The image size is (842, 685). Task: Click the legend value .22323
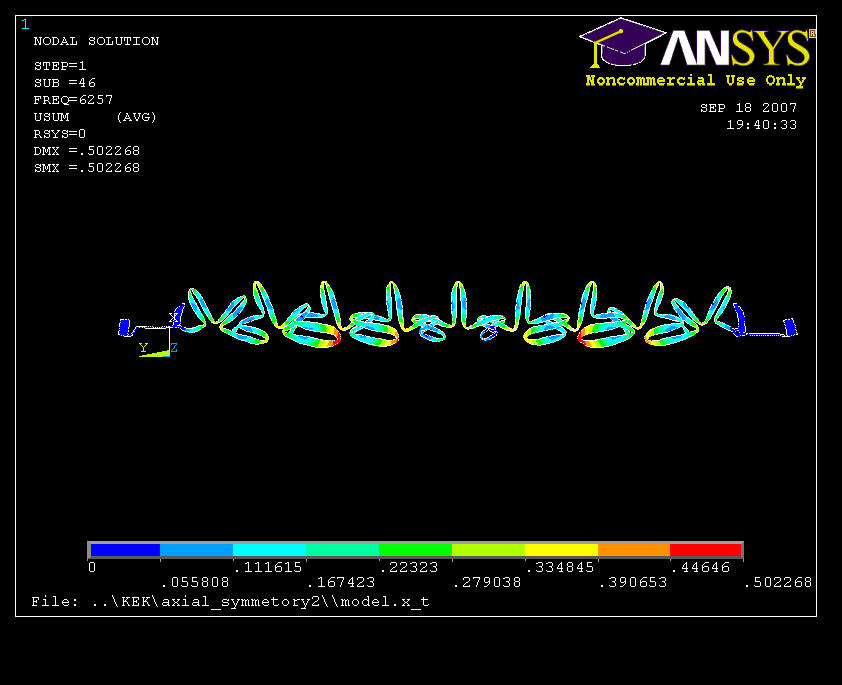(409, 567)
